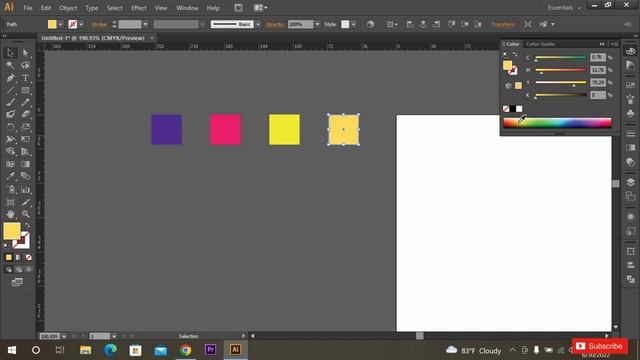This screenshot has height=360, width=640.
Task: Open the stroke color dropdown in control bar
Action: click(x=81, y=24)
